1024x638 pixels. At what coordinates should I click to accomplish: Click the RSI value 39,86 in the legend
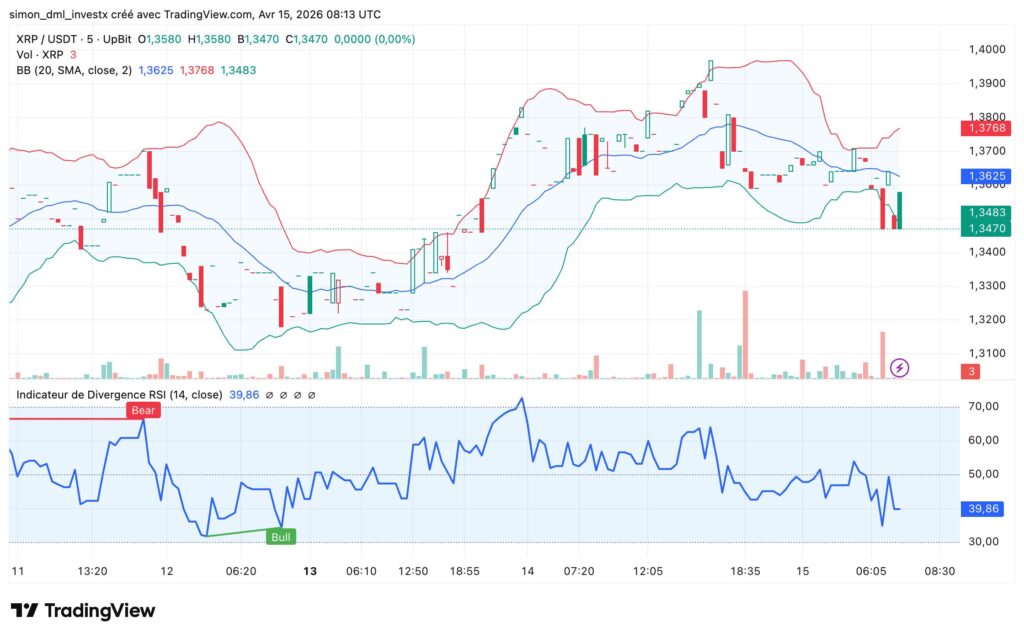point(246,394)
